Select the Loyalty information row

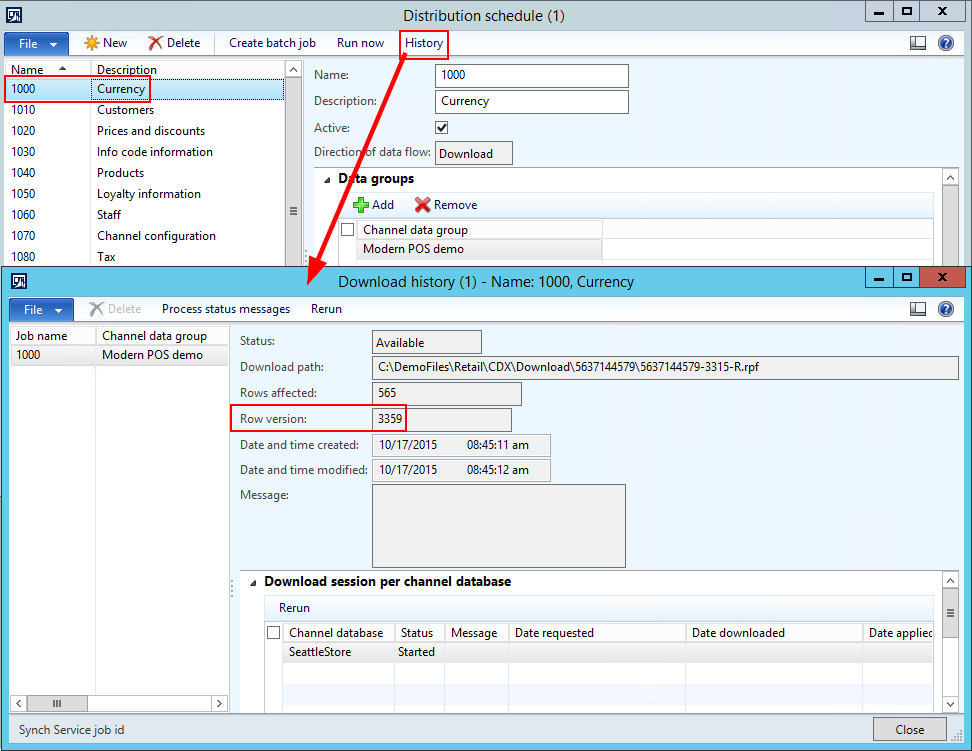(144, 194)
